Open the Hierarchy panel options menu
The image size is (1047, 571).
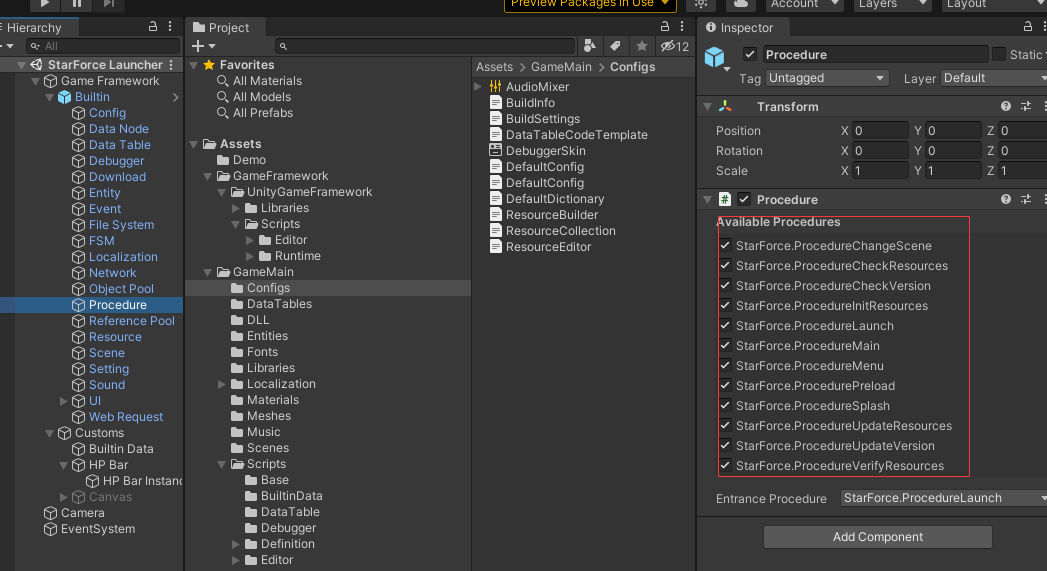pos(170,27)
